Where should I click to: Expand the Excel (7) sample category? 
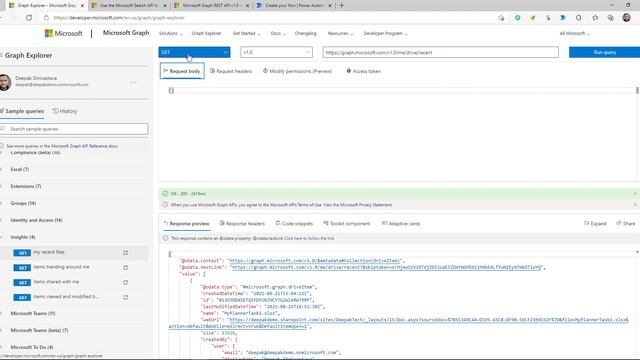pos(20,169)
